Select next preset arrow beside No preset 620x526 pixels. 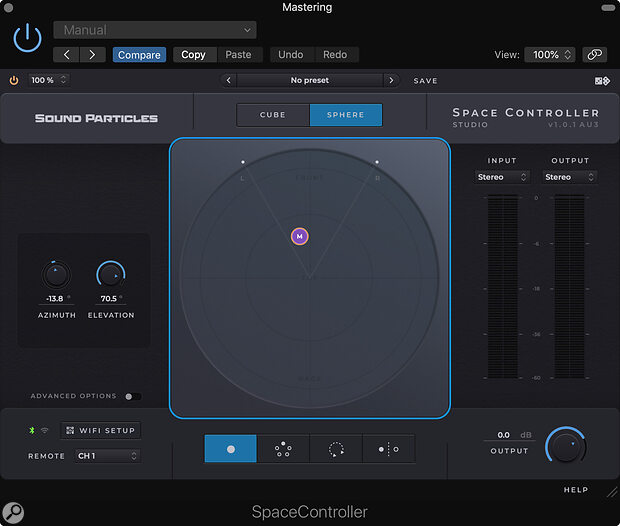[391, 80]
